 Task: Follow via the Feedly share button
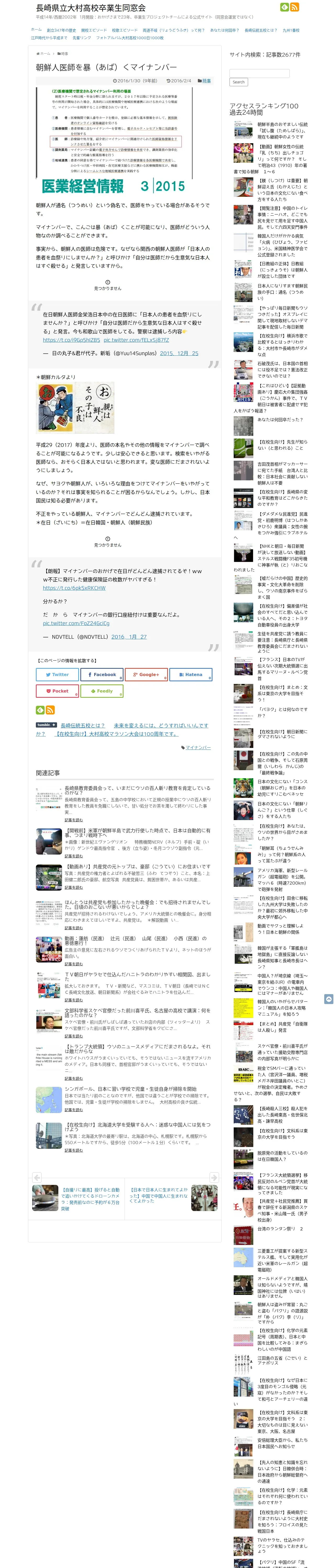[x=102, y=691]
